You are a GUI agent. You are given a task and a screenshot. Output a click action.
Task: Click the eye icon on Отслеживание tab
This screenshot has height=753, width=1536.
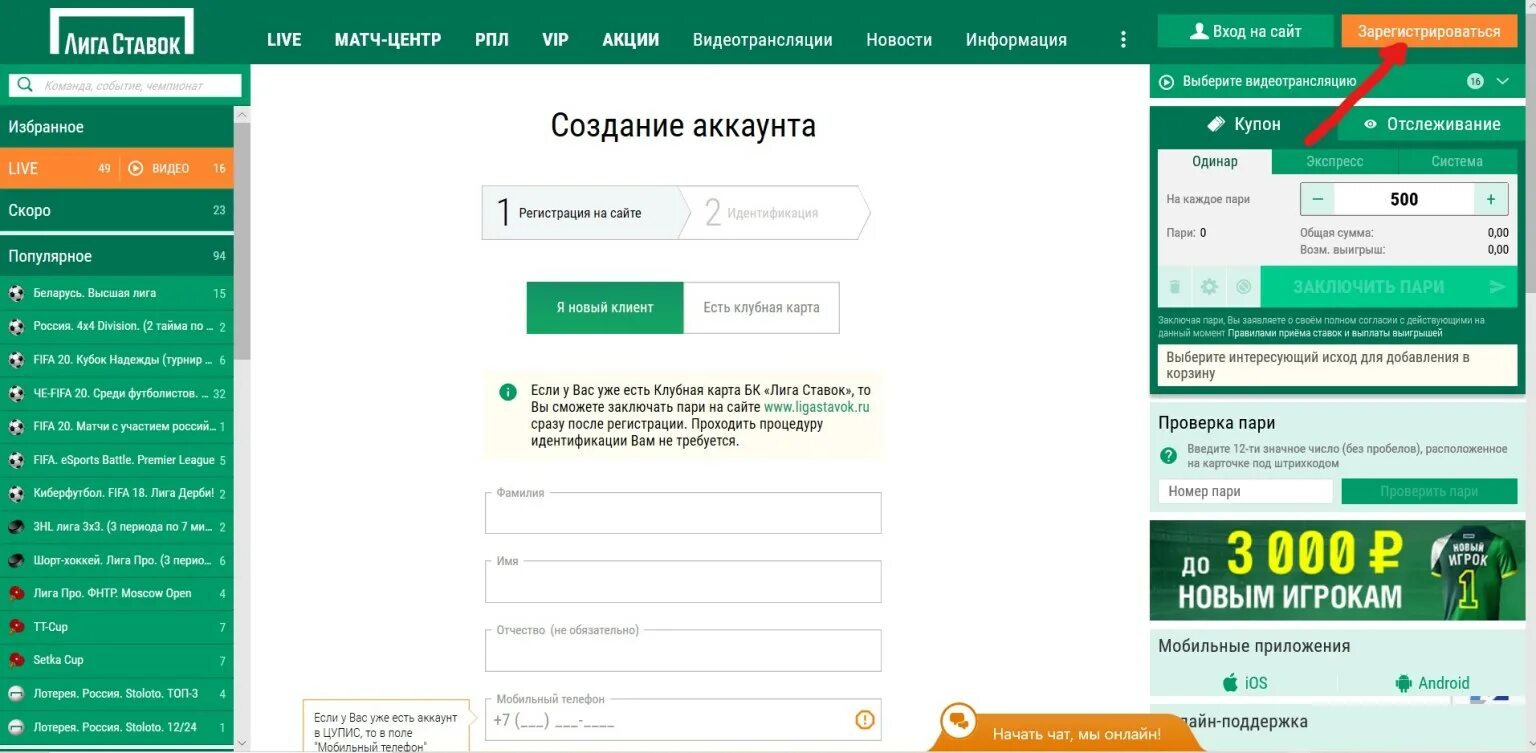pyautogui.click(x=1370, y=124)
